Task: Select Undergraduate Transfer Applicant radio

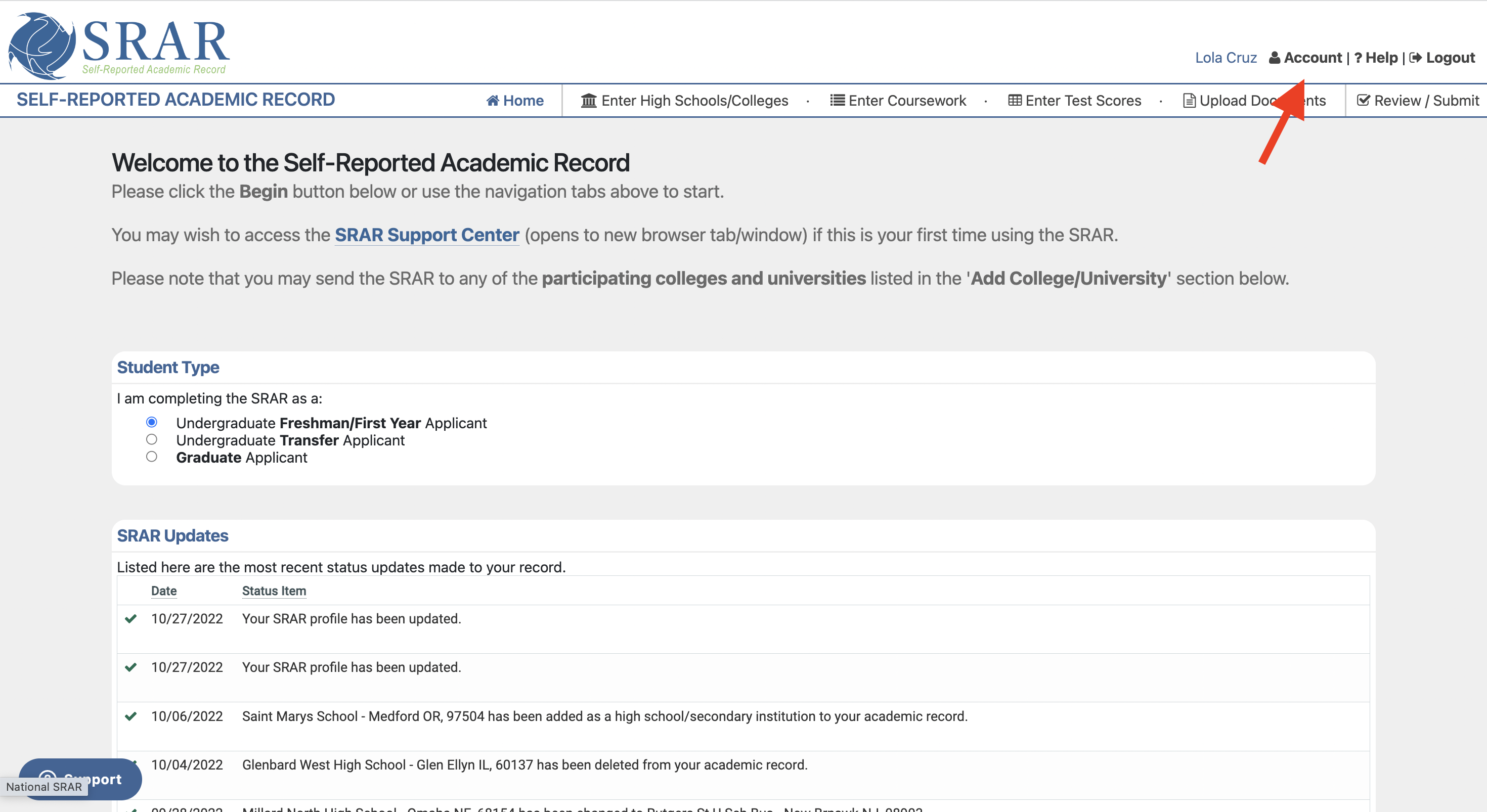Action: coord(151,440)
